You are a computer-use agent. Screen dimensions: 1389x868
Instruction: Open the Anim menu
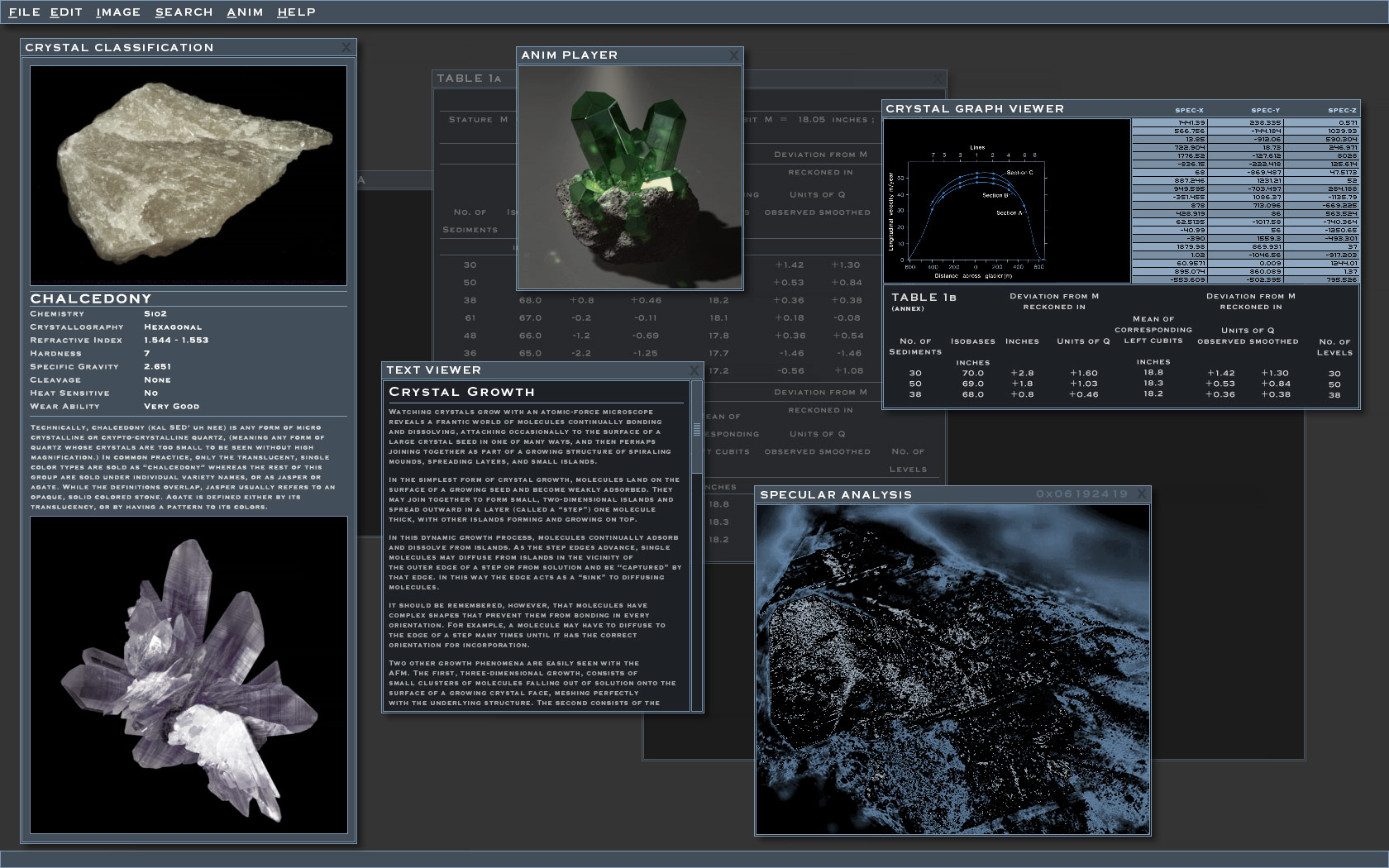coord(245,12)
